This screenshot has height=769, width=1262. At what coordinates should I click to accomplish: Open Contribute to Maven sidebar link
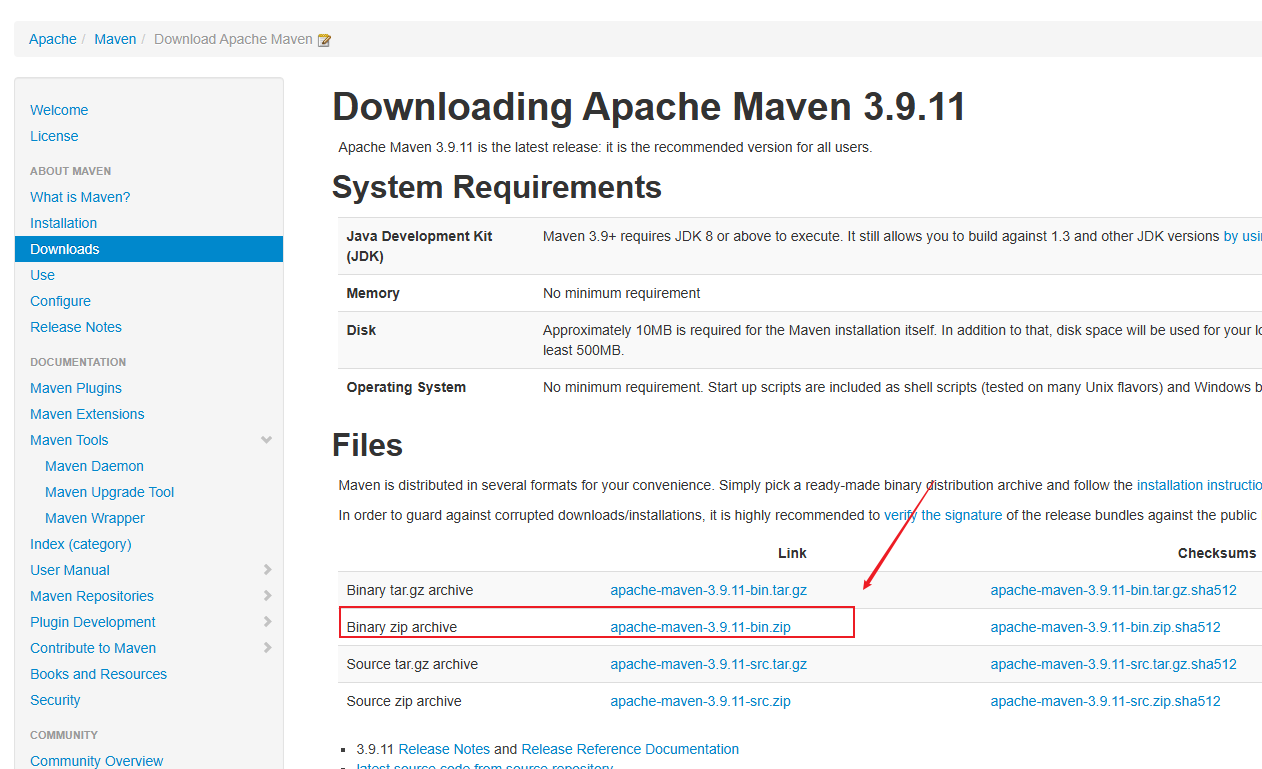93,648
